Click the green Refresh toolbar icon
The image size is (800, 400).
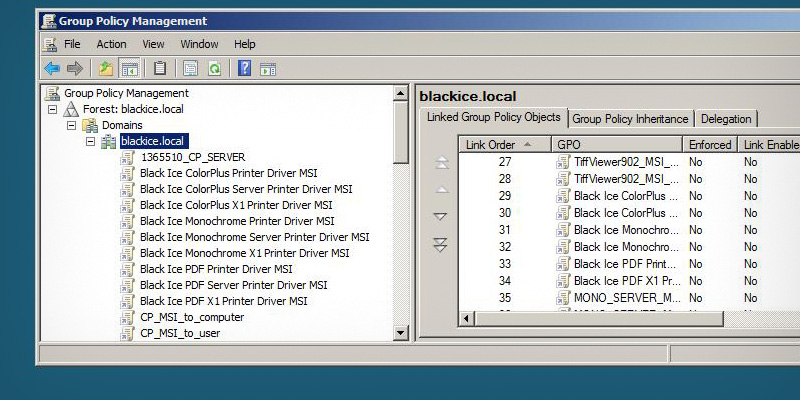coord(214,69)
